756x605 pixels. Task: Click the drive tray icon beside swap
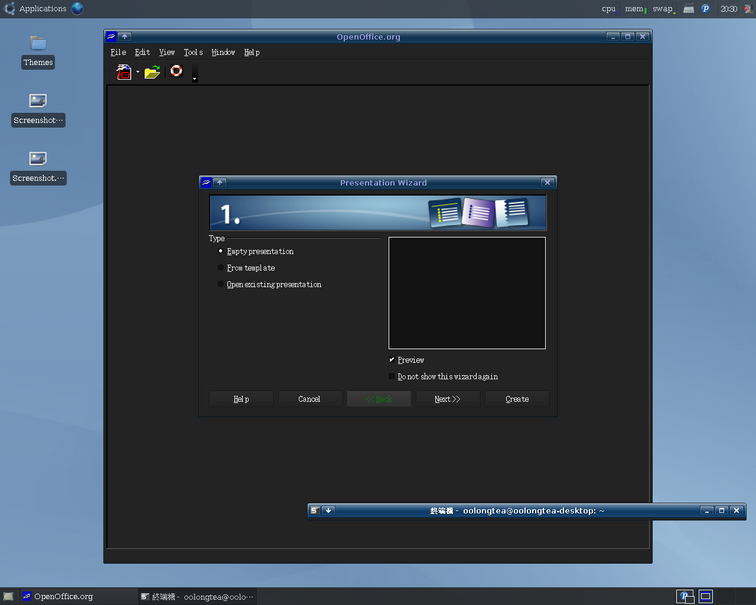click(x=688, y=9)
